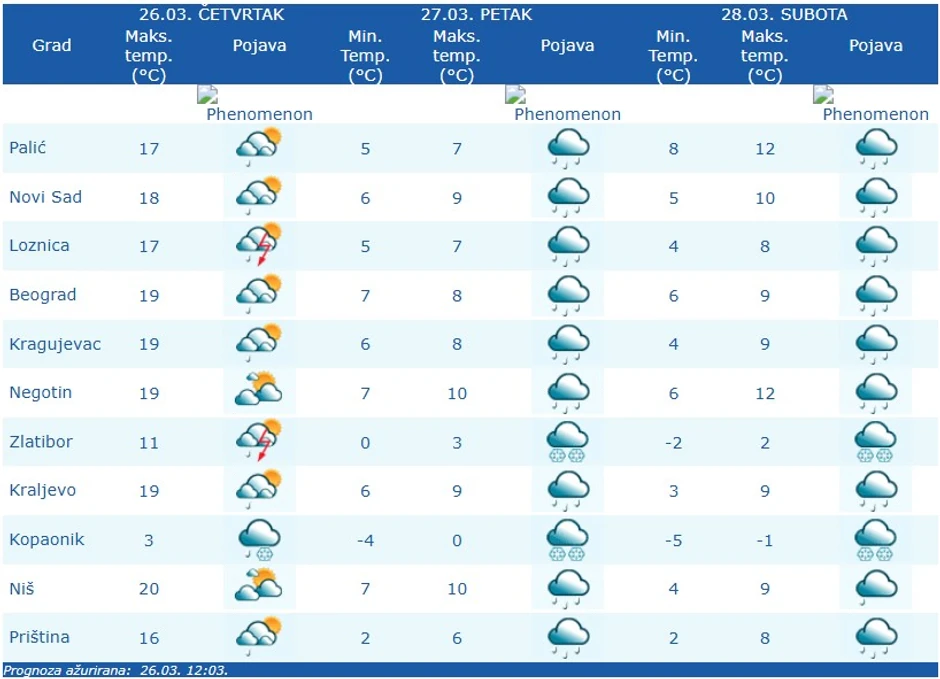Click Zlatibor Friday snow icon
This screenshot has width=940, height=679.
pos(567,441)
